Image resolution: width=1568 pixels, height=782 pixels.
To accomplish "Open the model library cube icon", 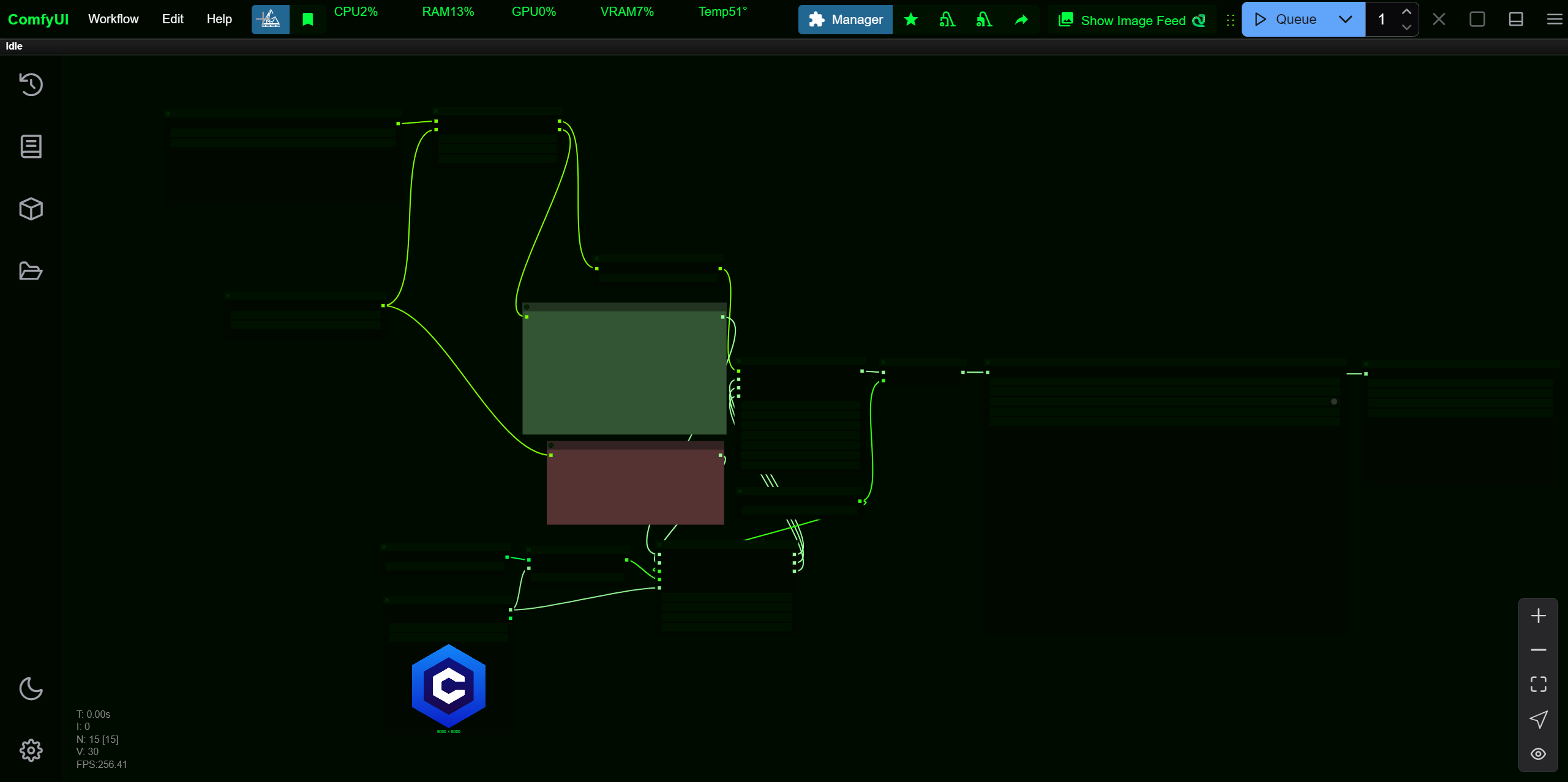I will 31,209.
